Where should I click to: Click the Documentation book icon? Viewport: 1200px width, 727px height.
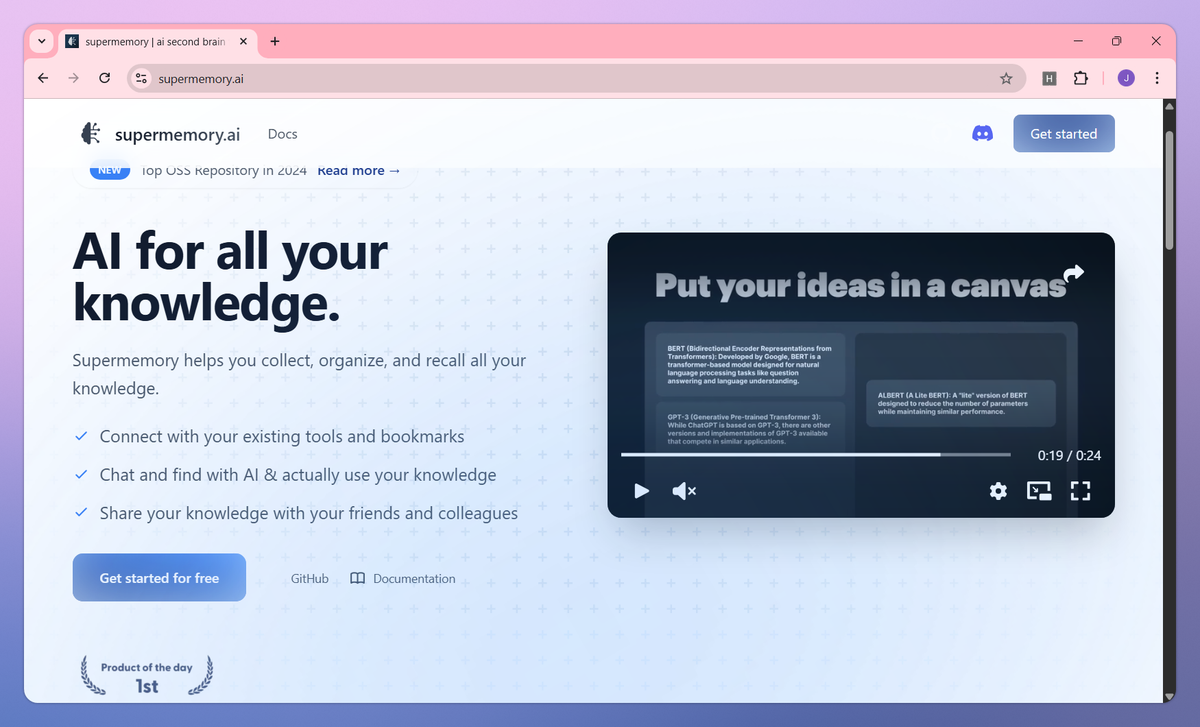pyautogui.click(x=358, y=578)
